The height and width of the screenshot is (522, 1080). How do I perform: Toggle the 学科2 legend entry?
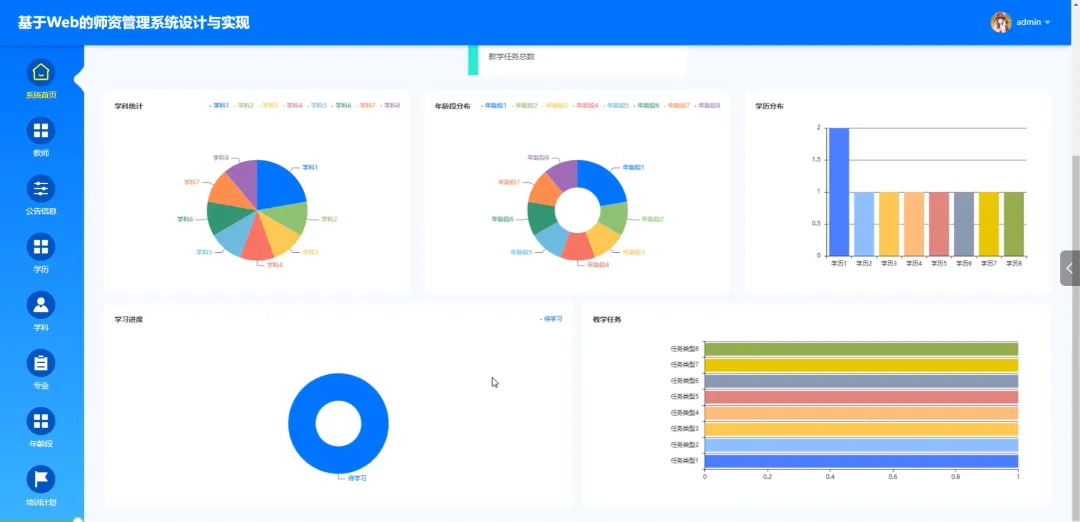[245, 105]
